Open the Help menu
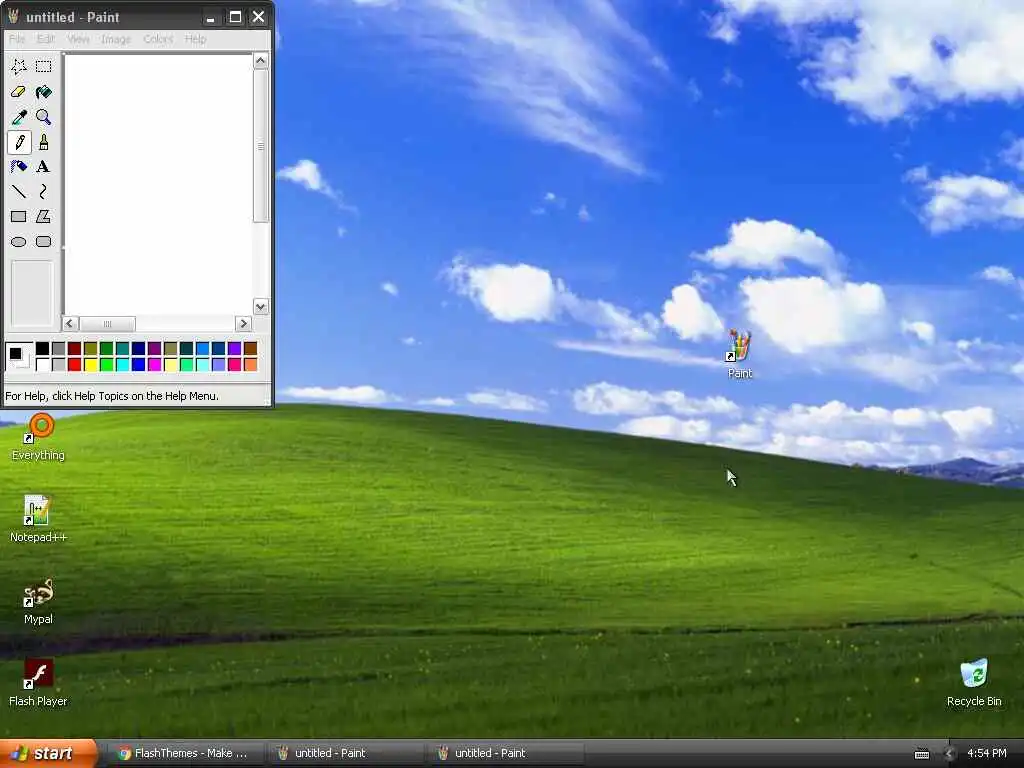Image resolution: width=1024 pixels, height=768 pixels. pos(195,39)
